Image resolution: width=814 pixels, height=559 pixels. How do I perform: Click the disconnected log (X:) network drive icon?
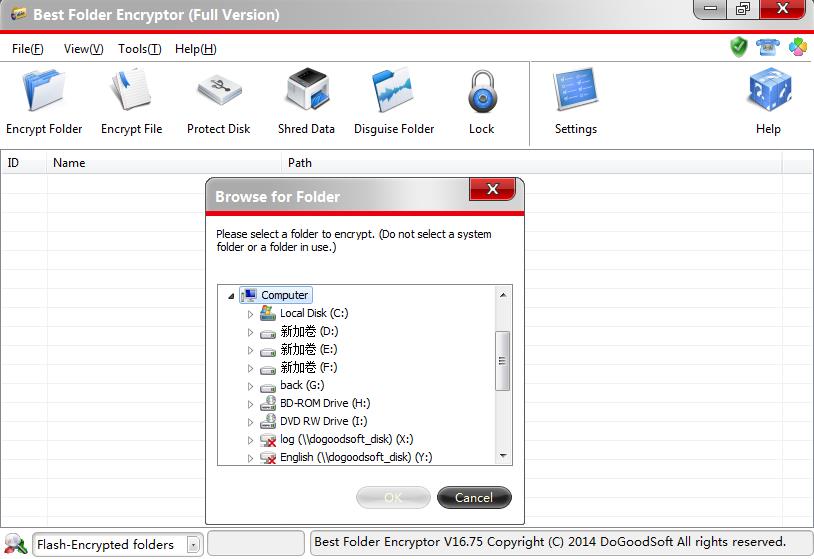tap(268, 440)
